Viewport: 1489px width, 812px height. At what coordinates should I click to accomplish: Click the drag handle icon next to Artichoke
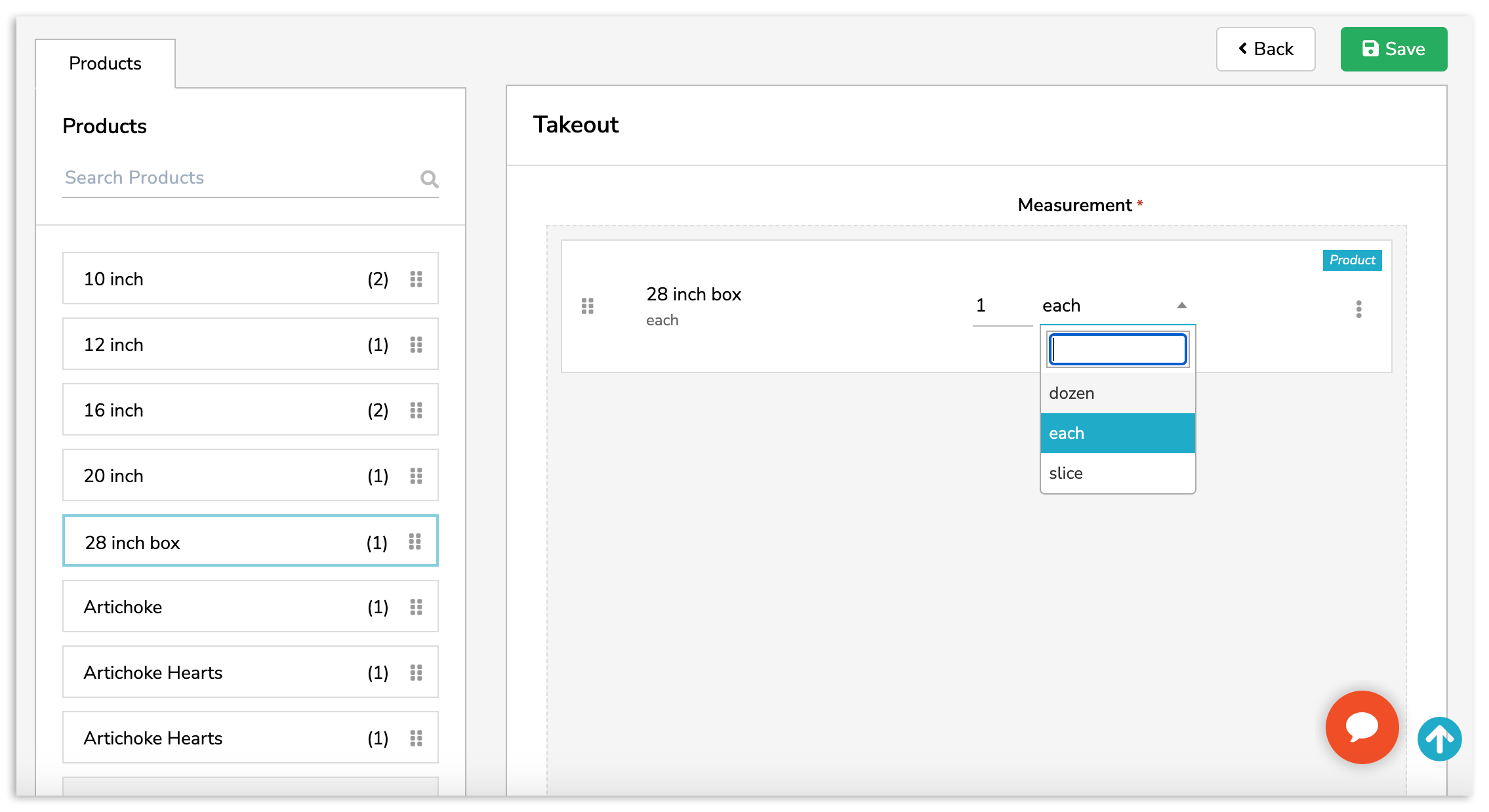pyautogui.click(x=419, y=607)
